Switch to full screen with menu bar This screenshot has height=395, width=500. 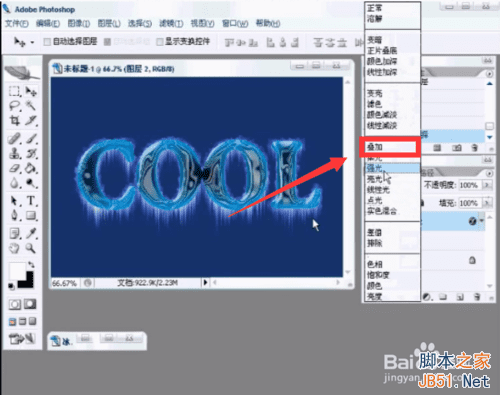click(x=22, y=322)
